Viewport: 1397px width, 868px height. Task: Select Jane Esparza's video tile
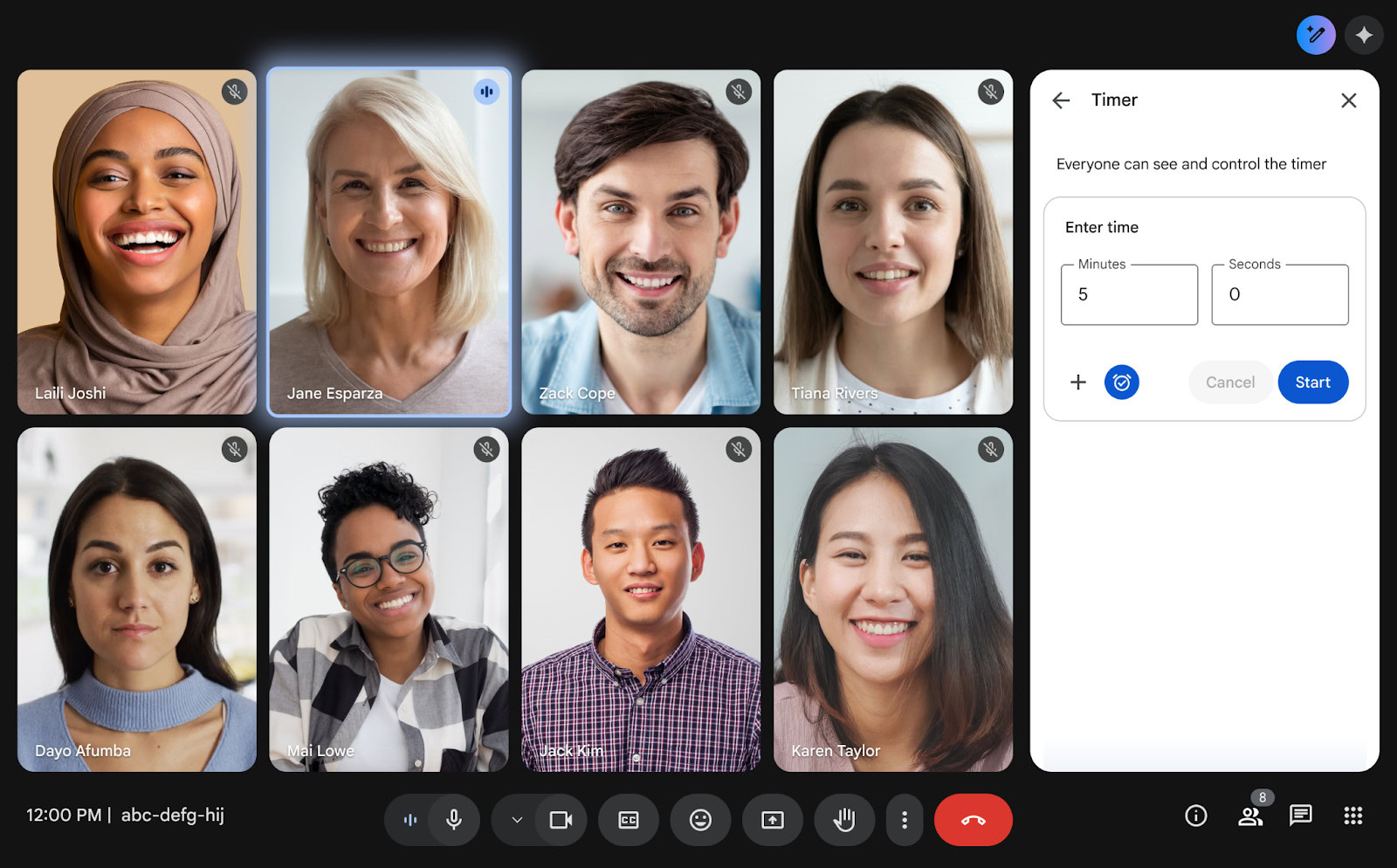tap(389, 242)
